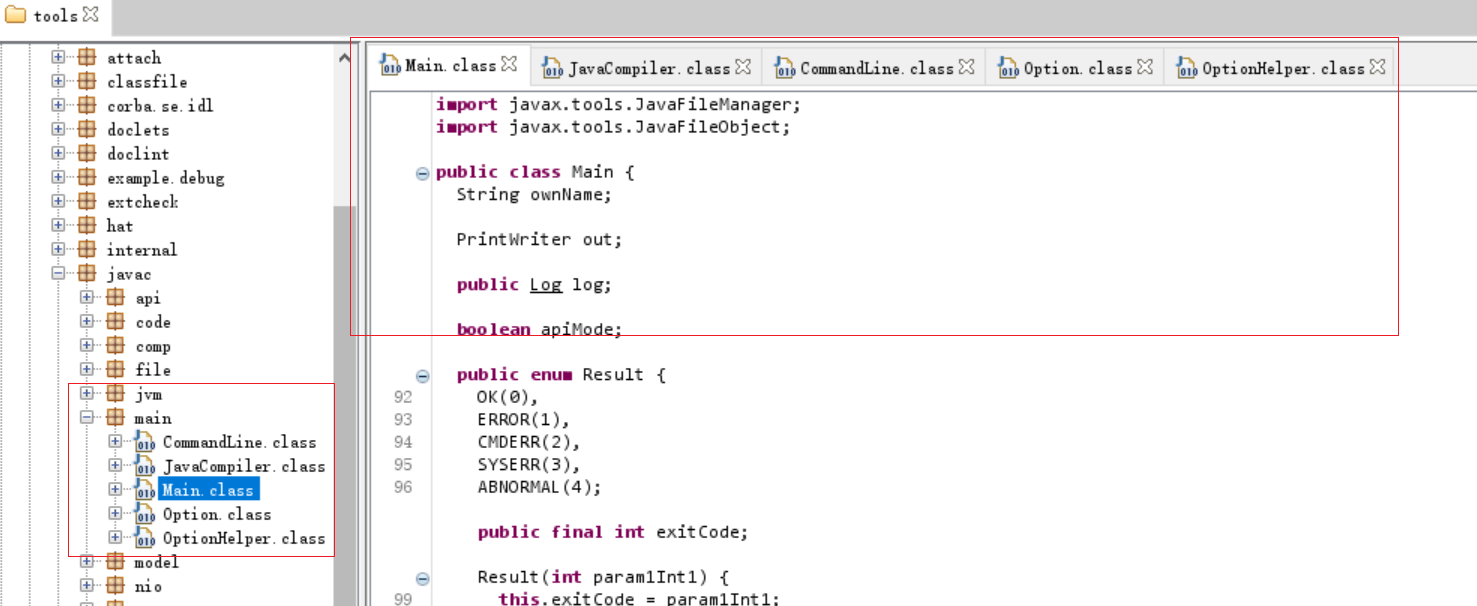
Task: Click the class file icon on Main.class tab
Action: click(x=390, y=67)
